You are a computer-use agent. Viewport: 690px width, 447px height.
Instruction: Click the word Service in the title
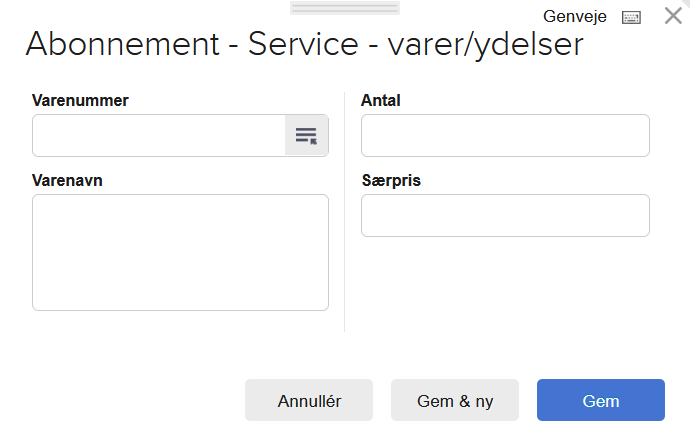(x=303, y=44)
